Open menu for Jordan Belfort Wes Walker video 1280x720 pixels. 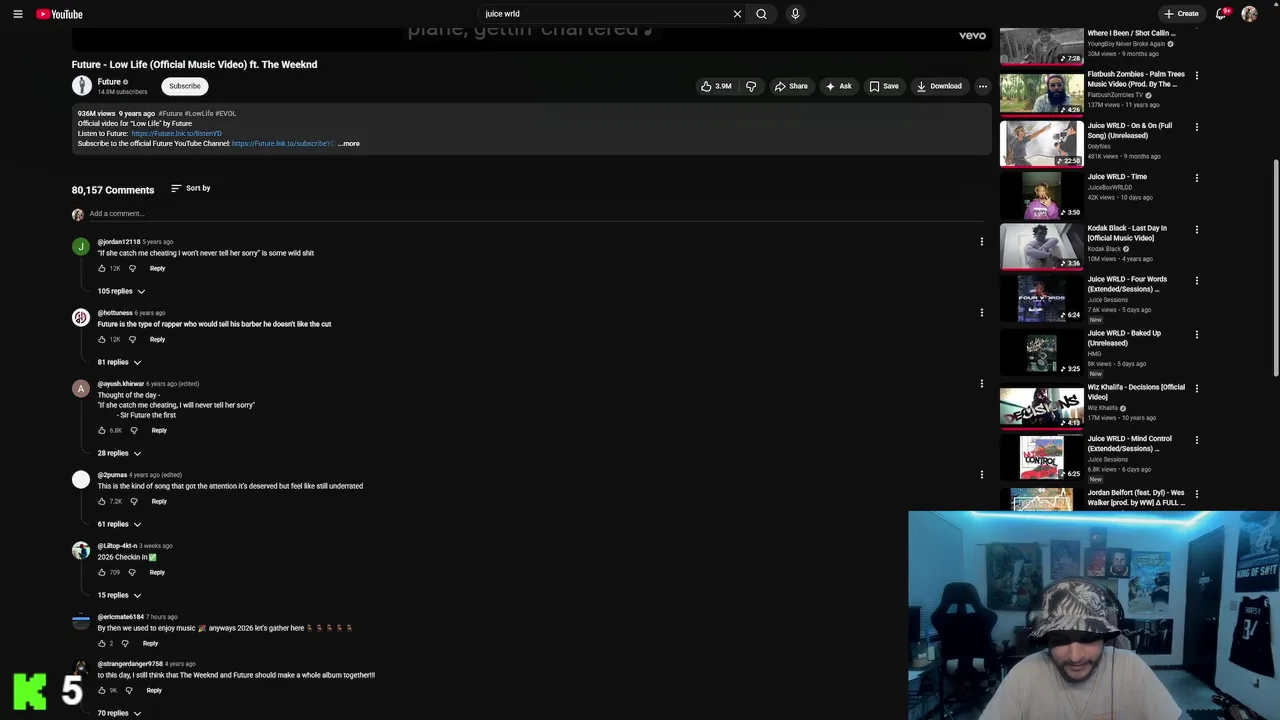pos(1196,494)
